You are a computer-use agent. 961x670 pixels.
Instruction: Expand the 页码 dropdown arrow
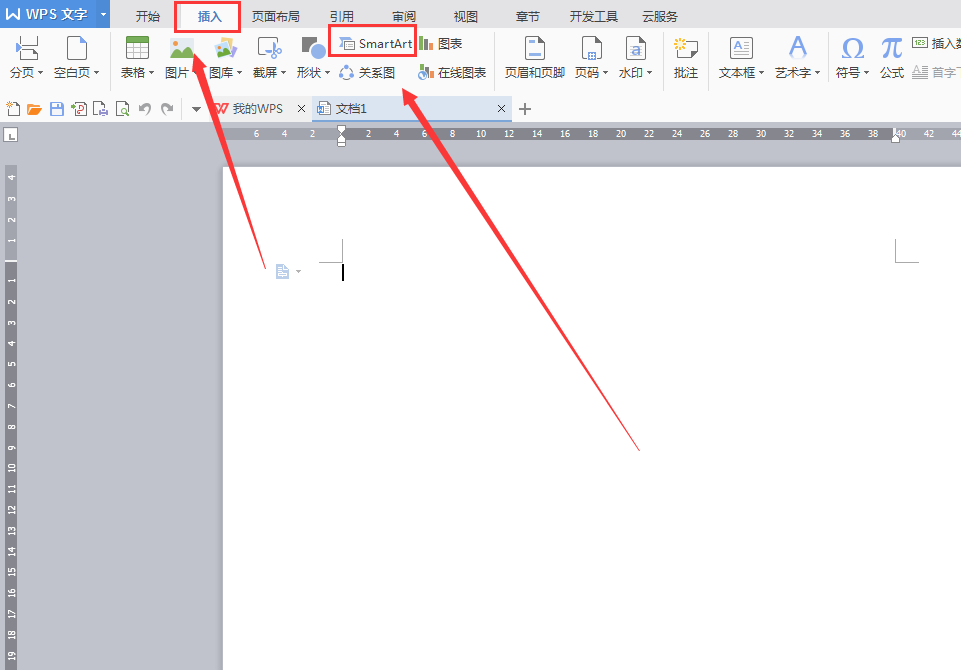click(x=606, y=73)
